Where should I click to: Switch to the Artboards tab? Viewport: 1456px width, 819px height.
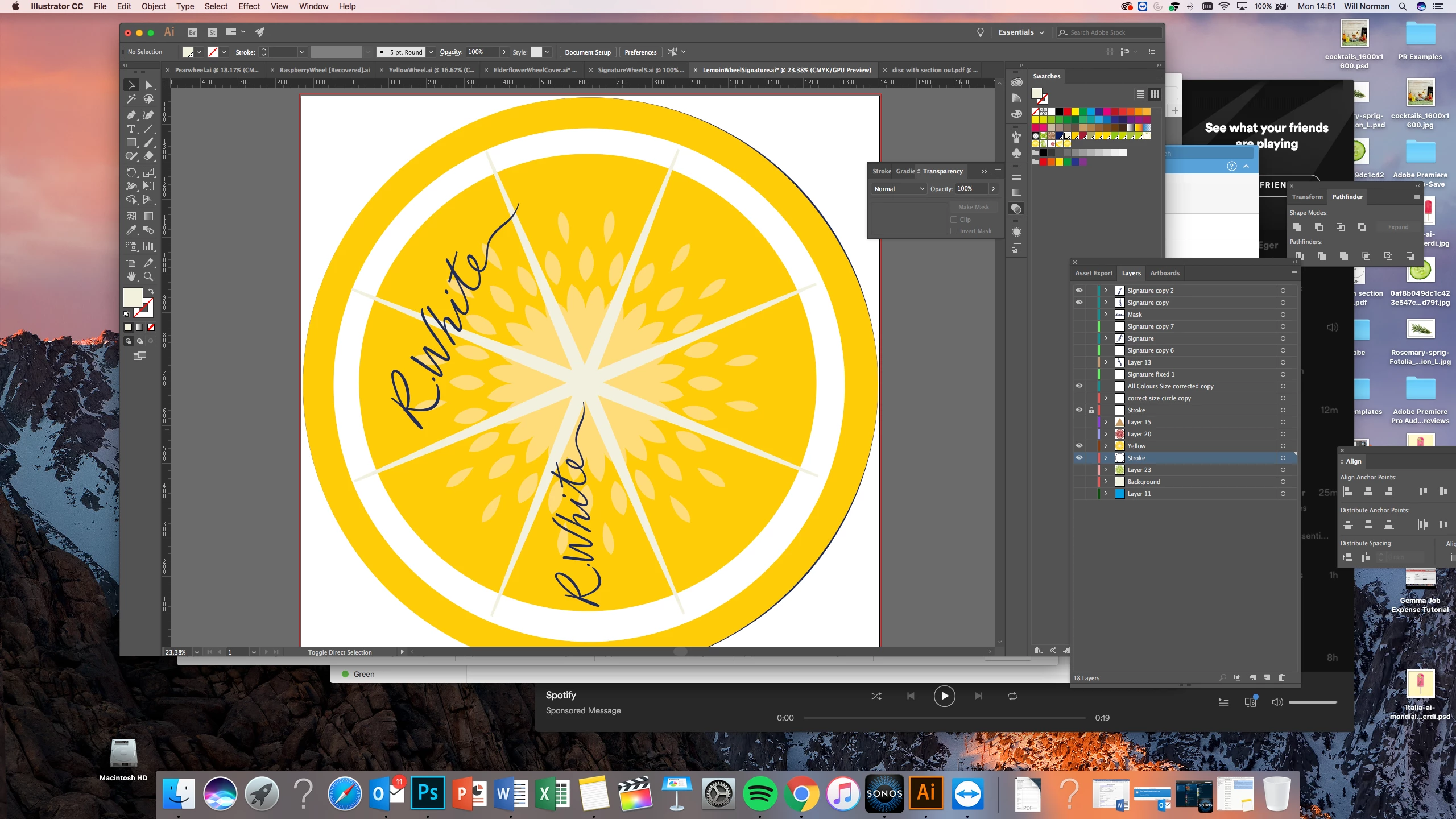(1164, 273)
